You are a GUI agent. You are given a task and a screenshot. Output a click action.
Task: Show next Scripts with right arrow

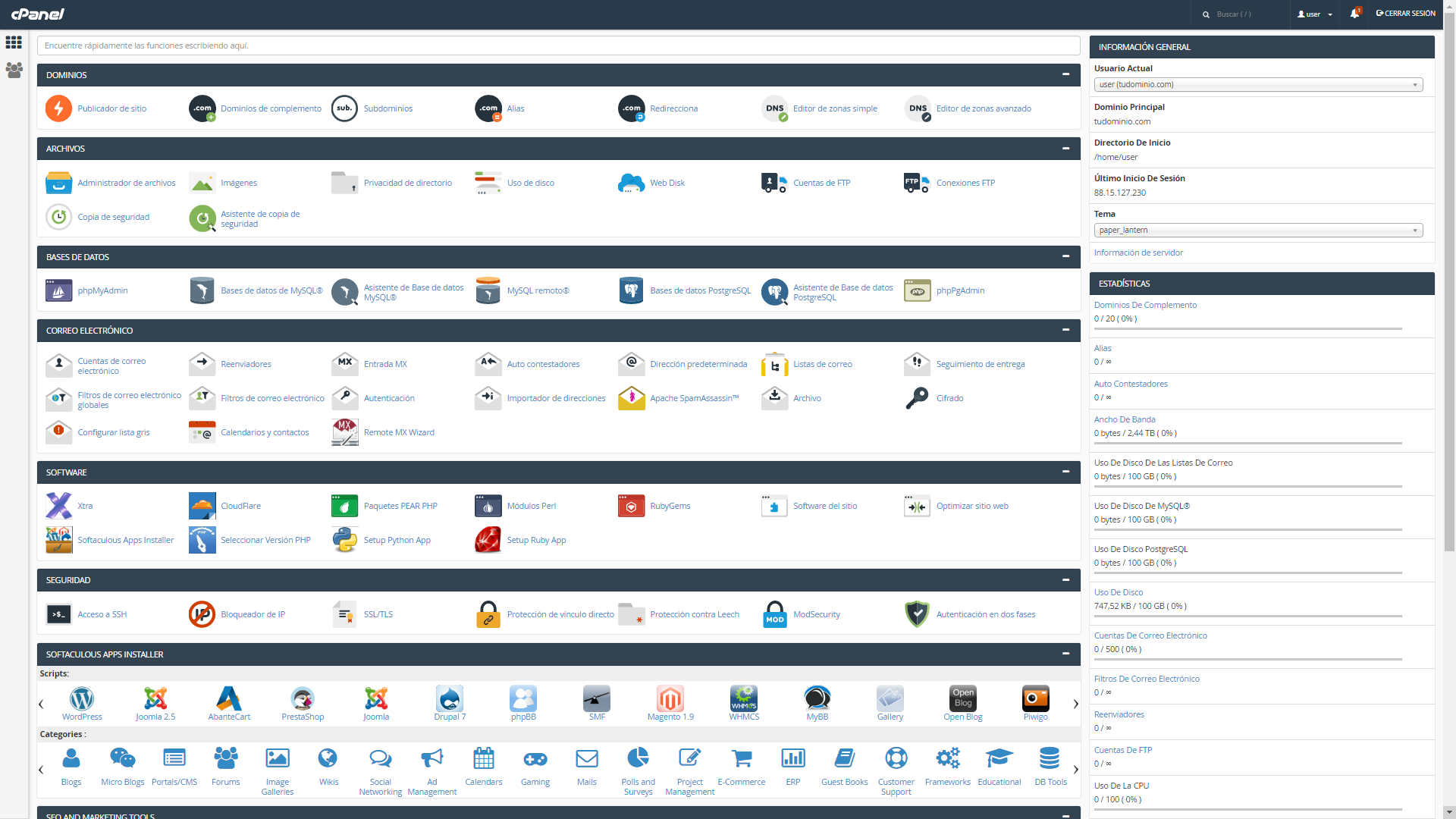tap(1075, 704)
